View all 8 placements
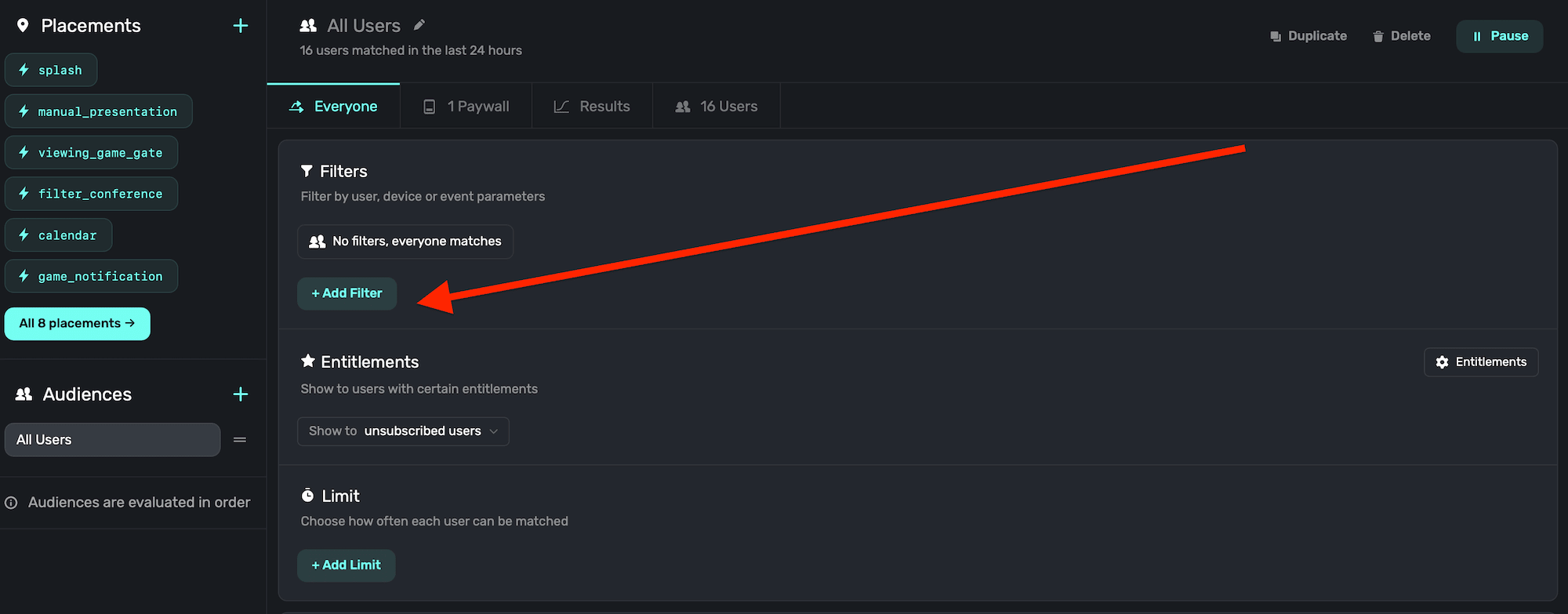 77,324
